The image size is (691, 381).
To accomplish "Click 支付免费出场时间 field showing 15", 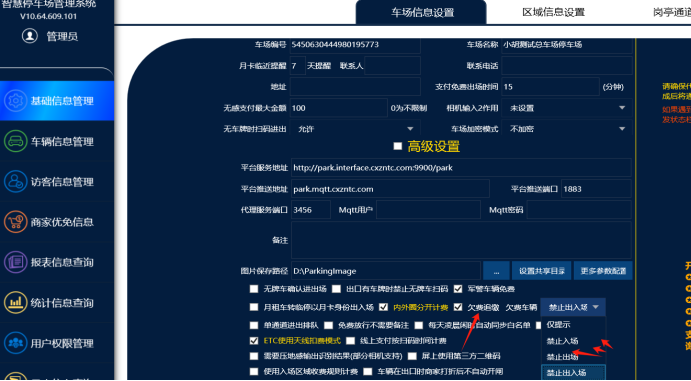I will (550, 87).
